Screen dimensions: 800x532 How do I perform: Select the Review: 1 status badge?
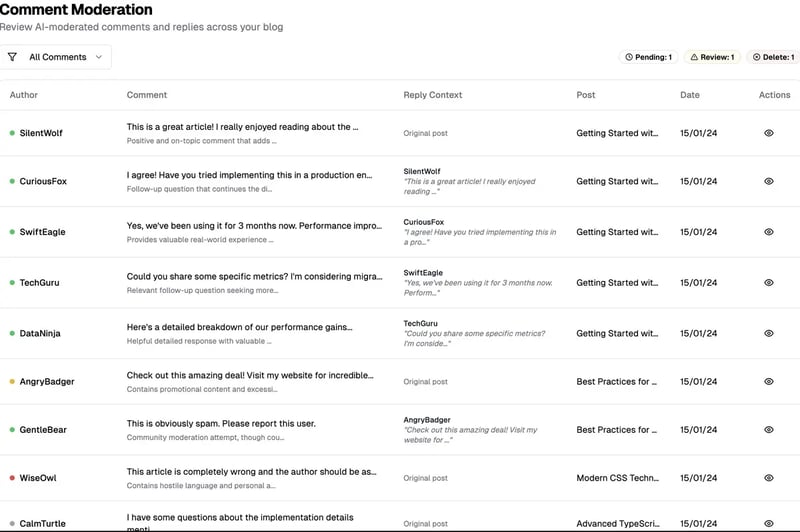(712, 57)
